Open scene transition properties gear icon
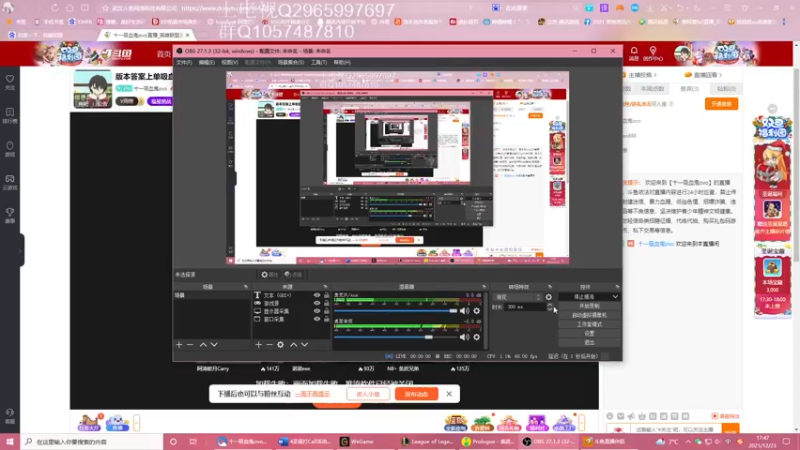Screen dimensions: 800x450 pos(548,297)
